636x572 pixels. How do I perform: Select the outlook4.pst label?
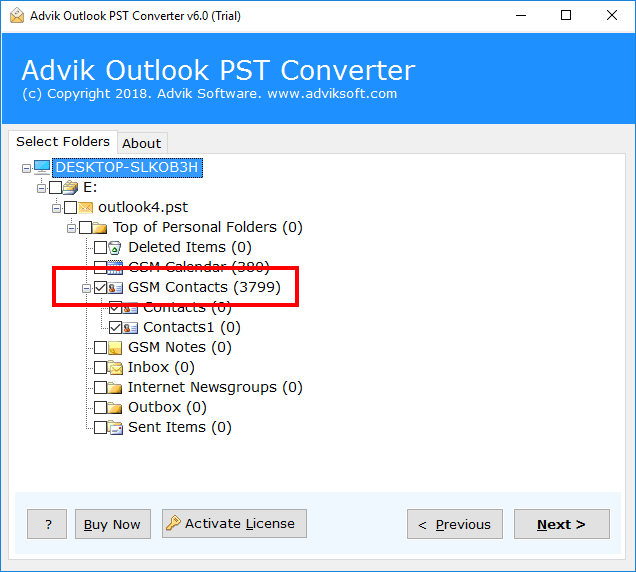tap(143, 207)
